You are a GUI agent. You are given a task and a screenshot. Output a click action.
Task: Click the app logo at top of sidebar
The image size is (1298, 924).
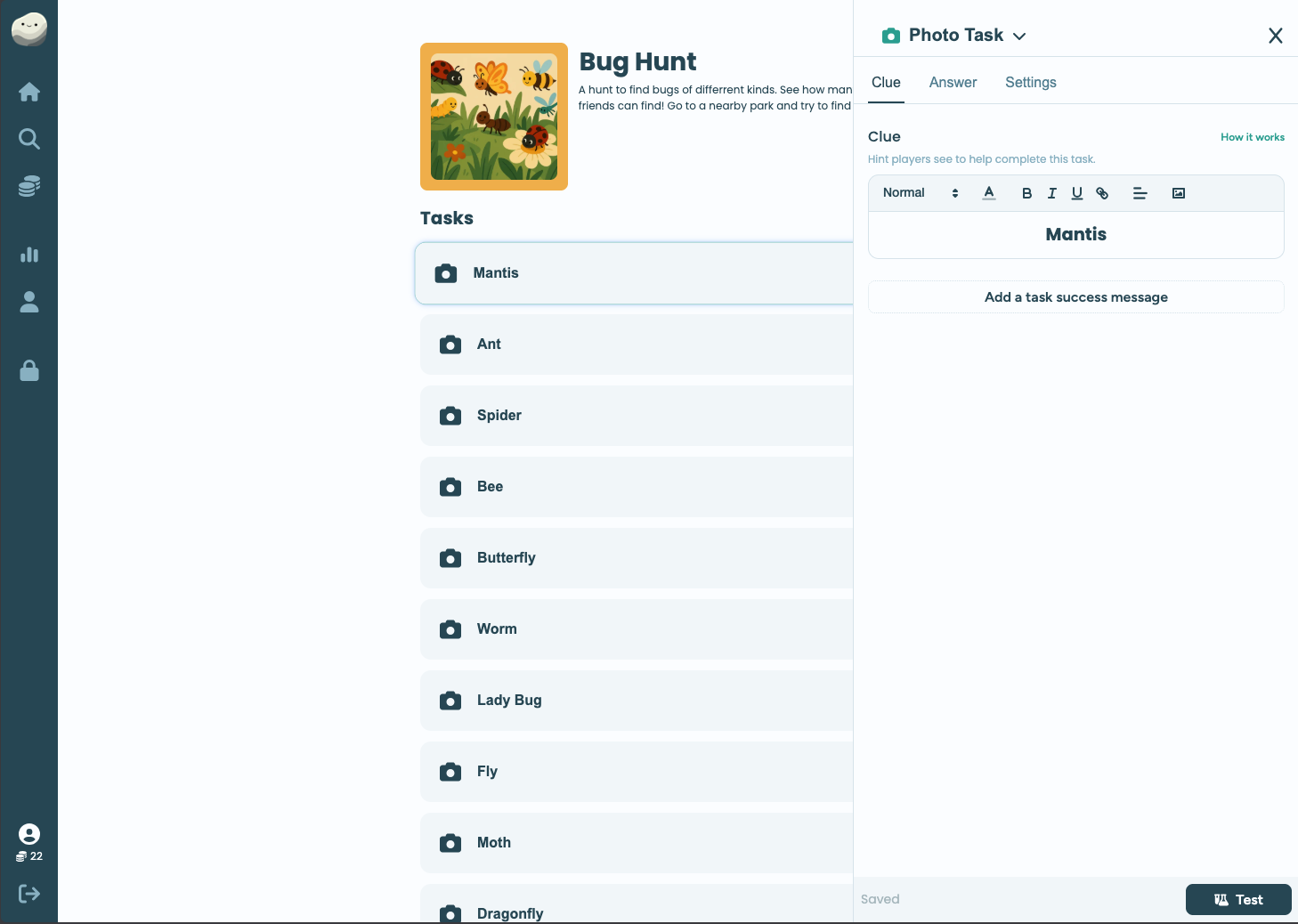[x=29, y=28]
